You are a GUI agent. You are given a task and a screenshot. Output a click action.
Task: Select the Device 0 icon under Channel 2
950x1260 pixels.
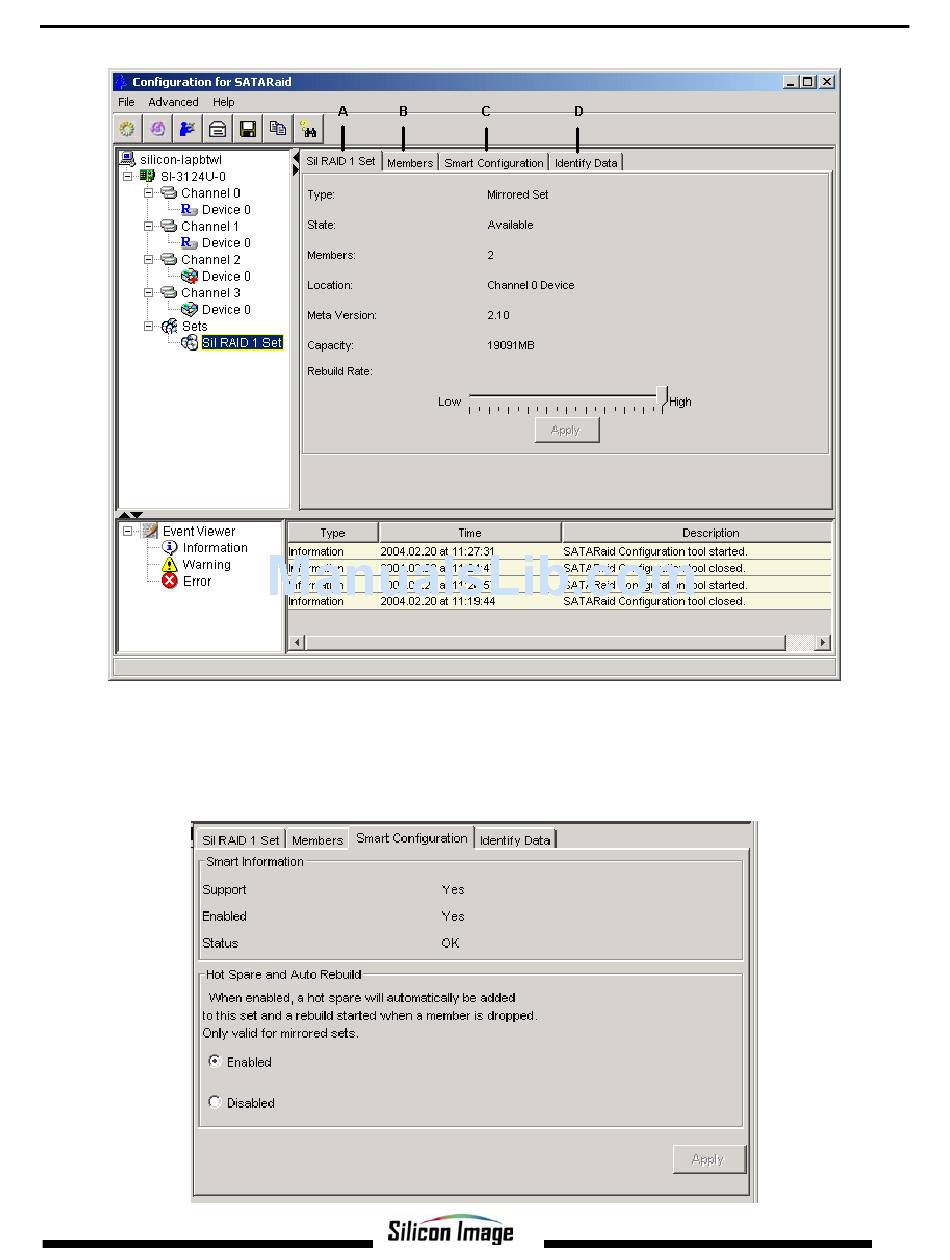tap(189, 276)
